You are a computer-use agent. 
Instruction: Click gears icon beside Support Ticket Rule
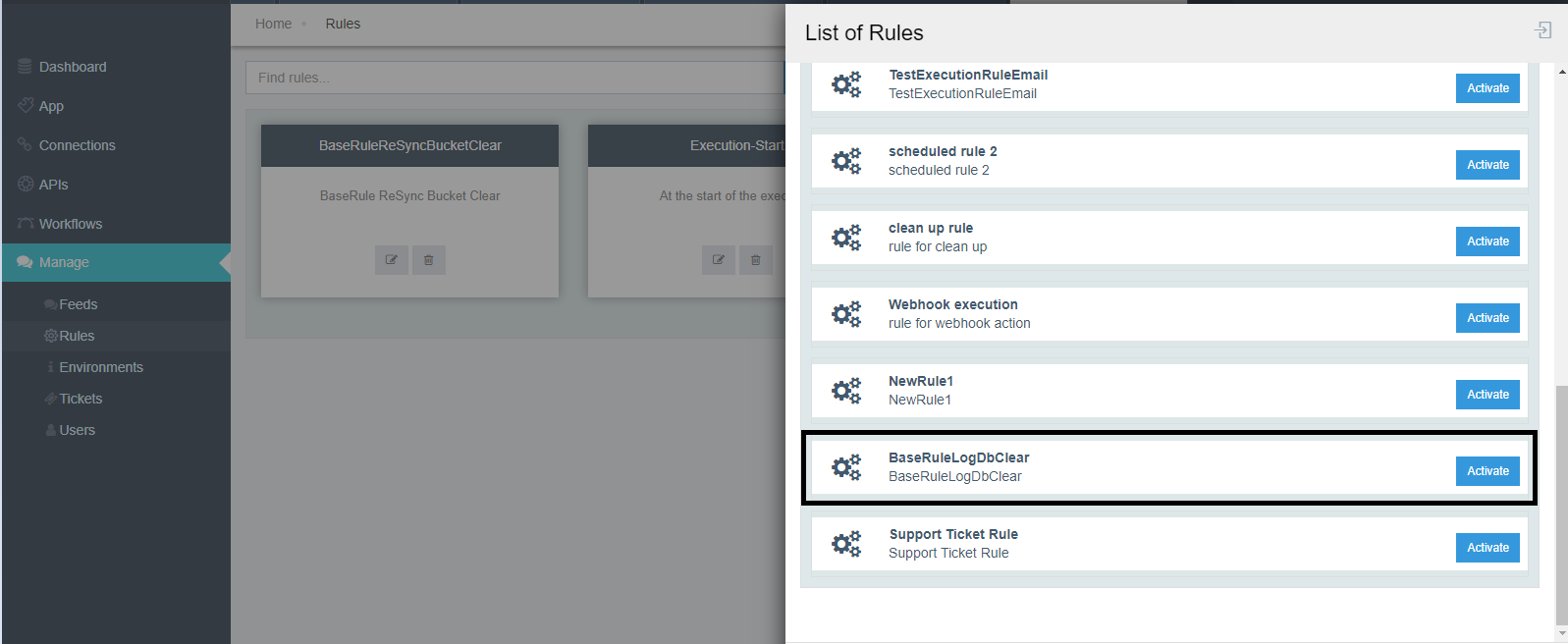coord(845,544)
